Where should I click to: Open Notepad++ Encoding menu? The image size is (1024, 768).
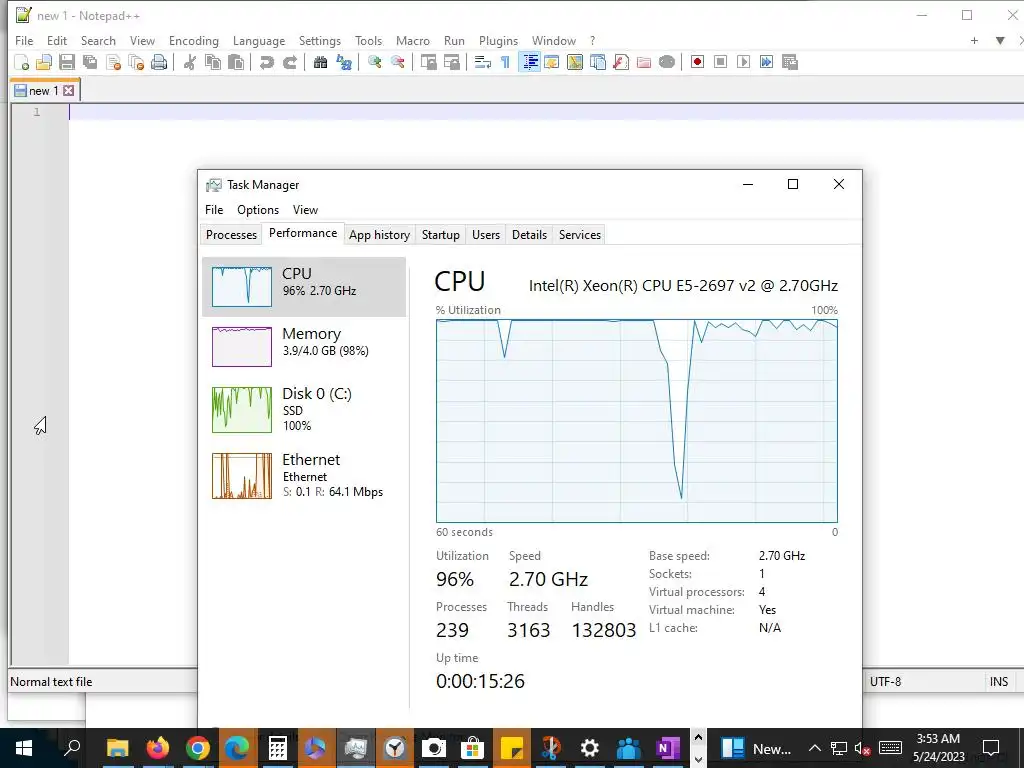(x=194, y=40)
